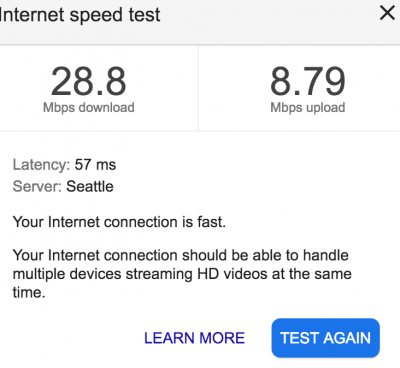Screen dimensions: 400x368
Task: Click the 'should be able to handle' line
Action: [x=265, y=256]
